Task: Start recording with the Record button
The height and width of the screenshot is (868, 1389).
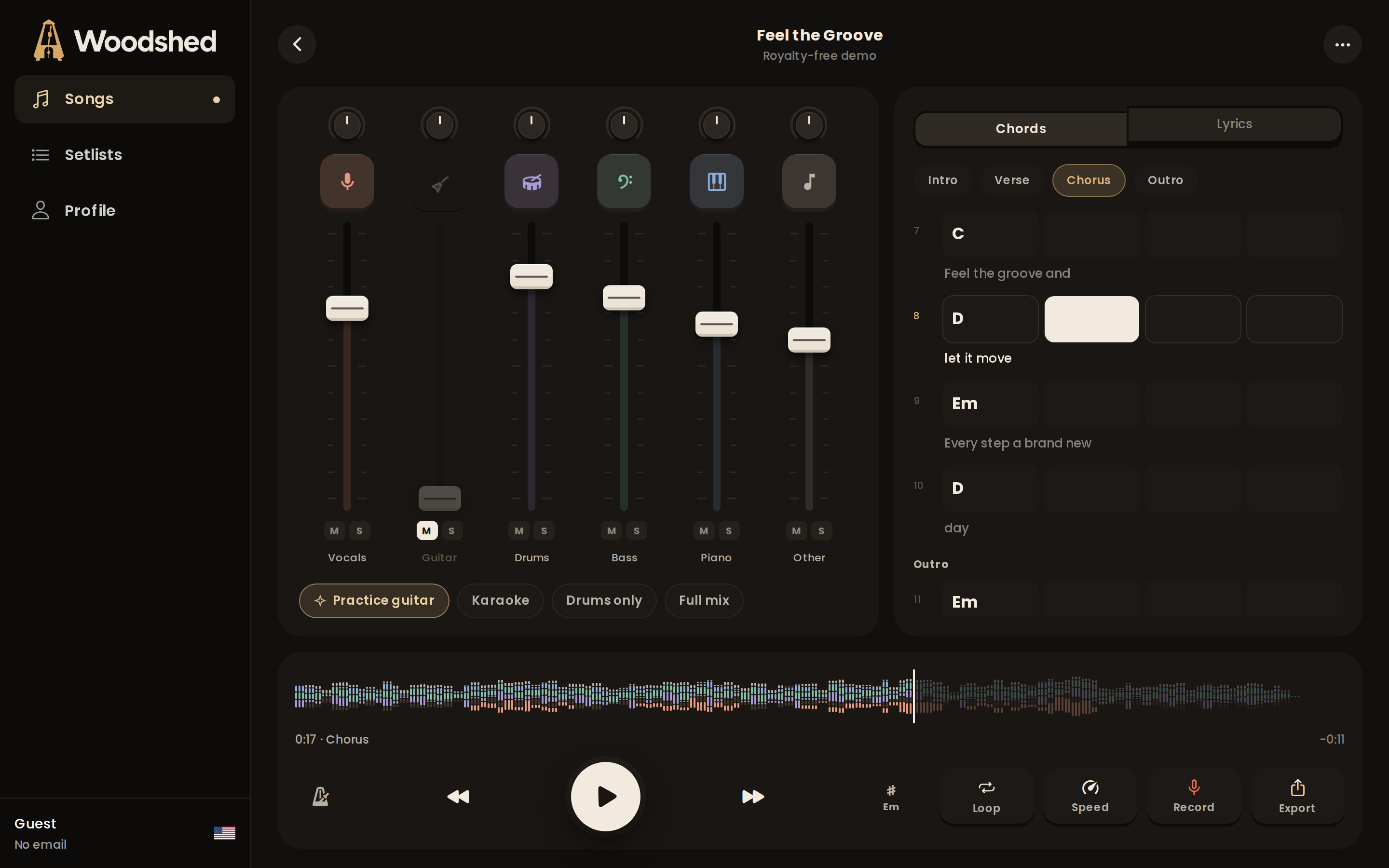Action: [1193, 796]
